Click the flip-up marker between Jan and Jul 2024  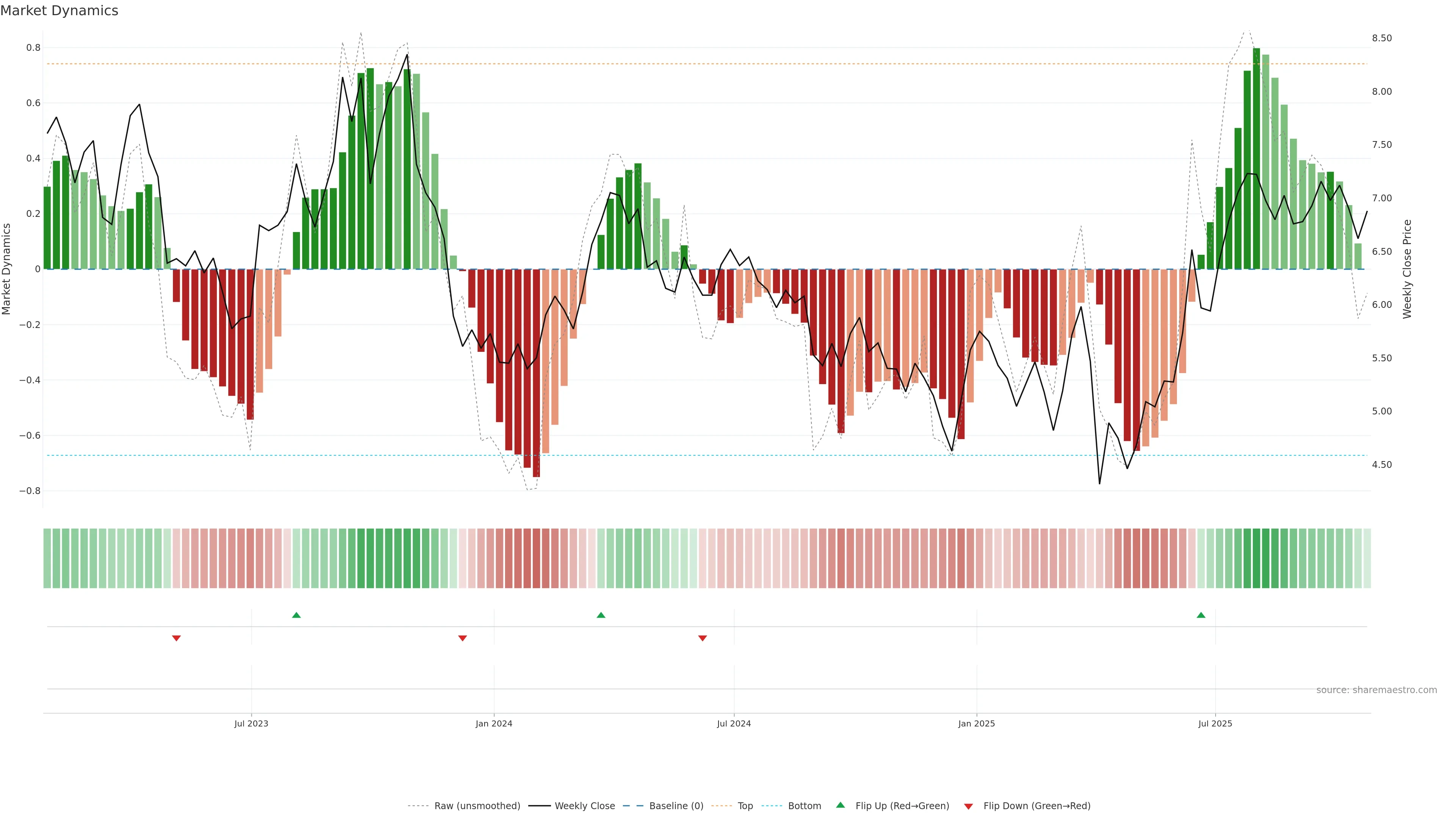pos(601,615)
